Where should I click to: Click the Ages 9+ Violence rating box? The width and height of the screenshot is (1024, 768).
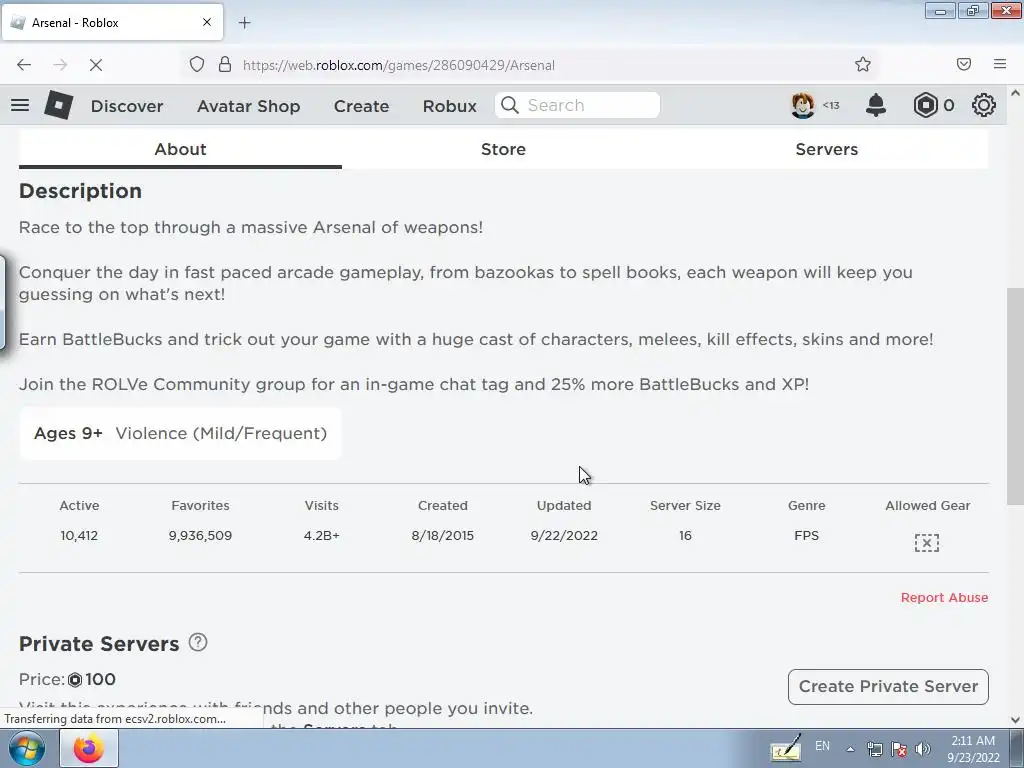(180, 434)
